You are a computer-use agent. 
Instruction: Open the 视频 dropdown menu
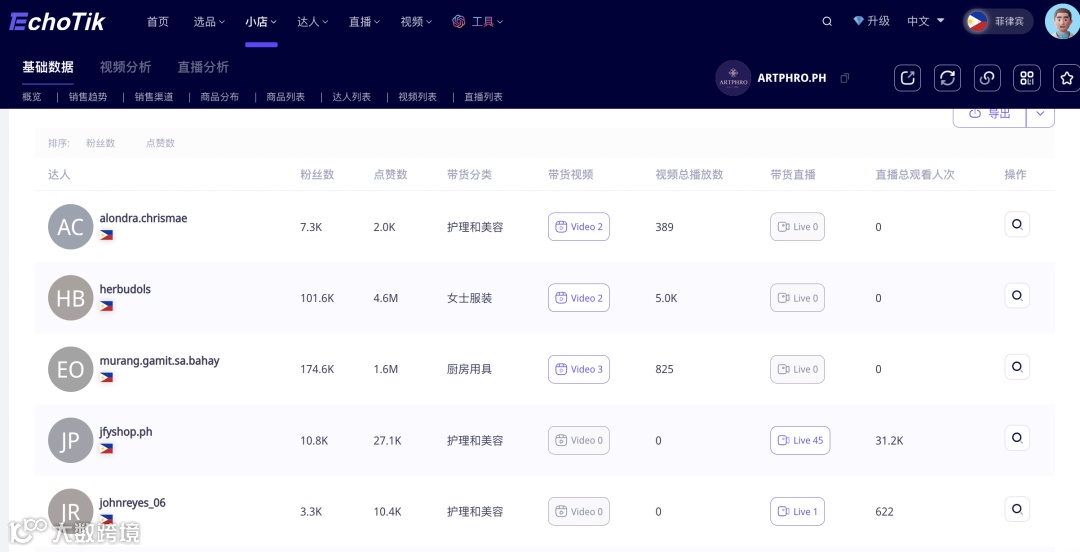[x=416, y=21]
